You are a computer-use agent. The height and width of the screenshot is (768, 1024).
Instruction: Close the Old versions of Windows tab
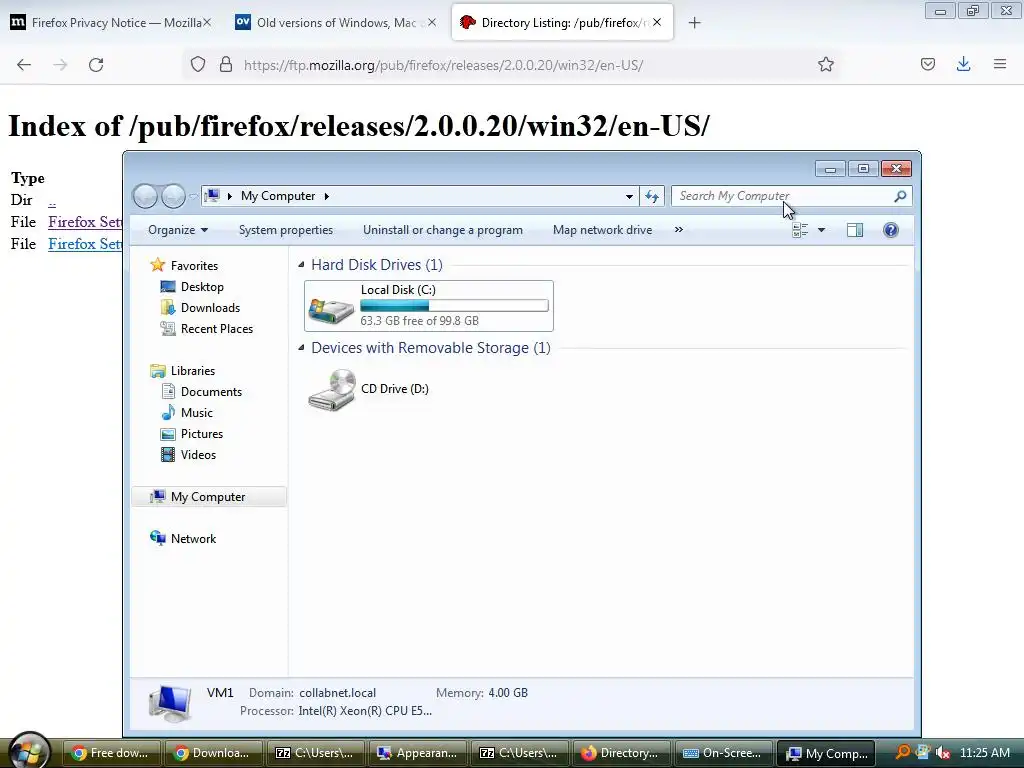coord(432,22)
